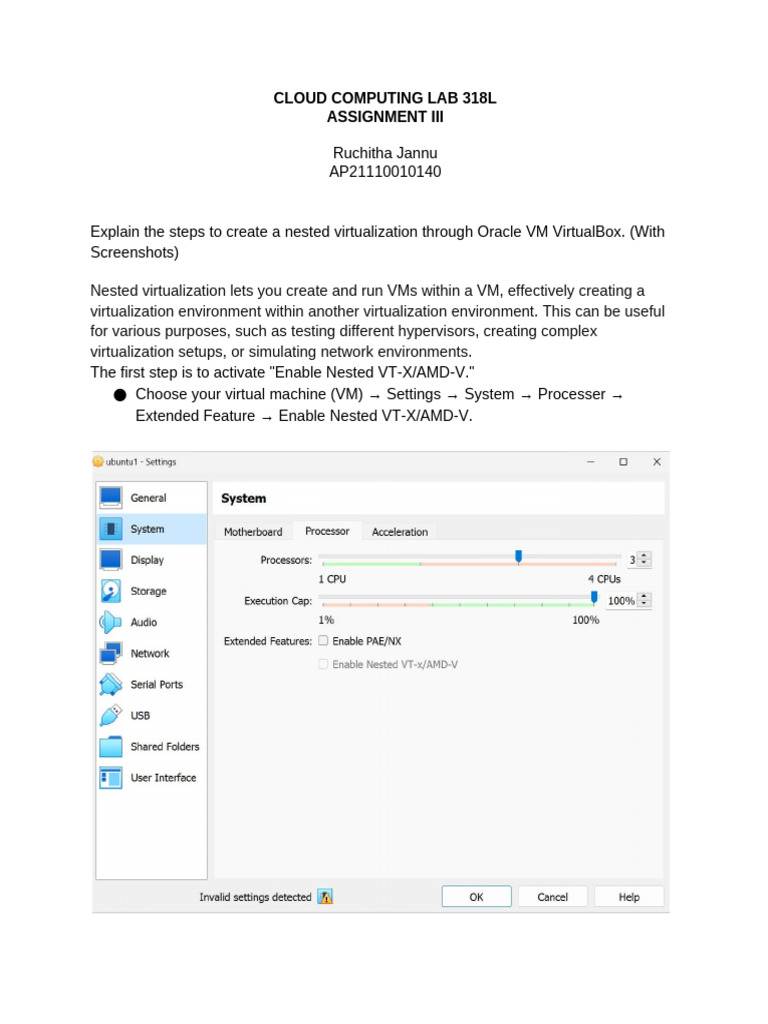768x1024 pixels.
Task: Open the Shared Folders icon
Action: [110, 746]
